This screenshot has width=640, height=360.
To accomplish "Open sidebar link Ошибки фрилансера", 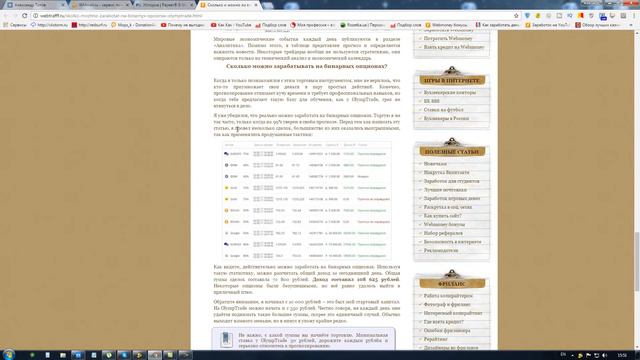I will (x=447, y=330).
